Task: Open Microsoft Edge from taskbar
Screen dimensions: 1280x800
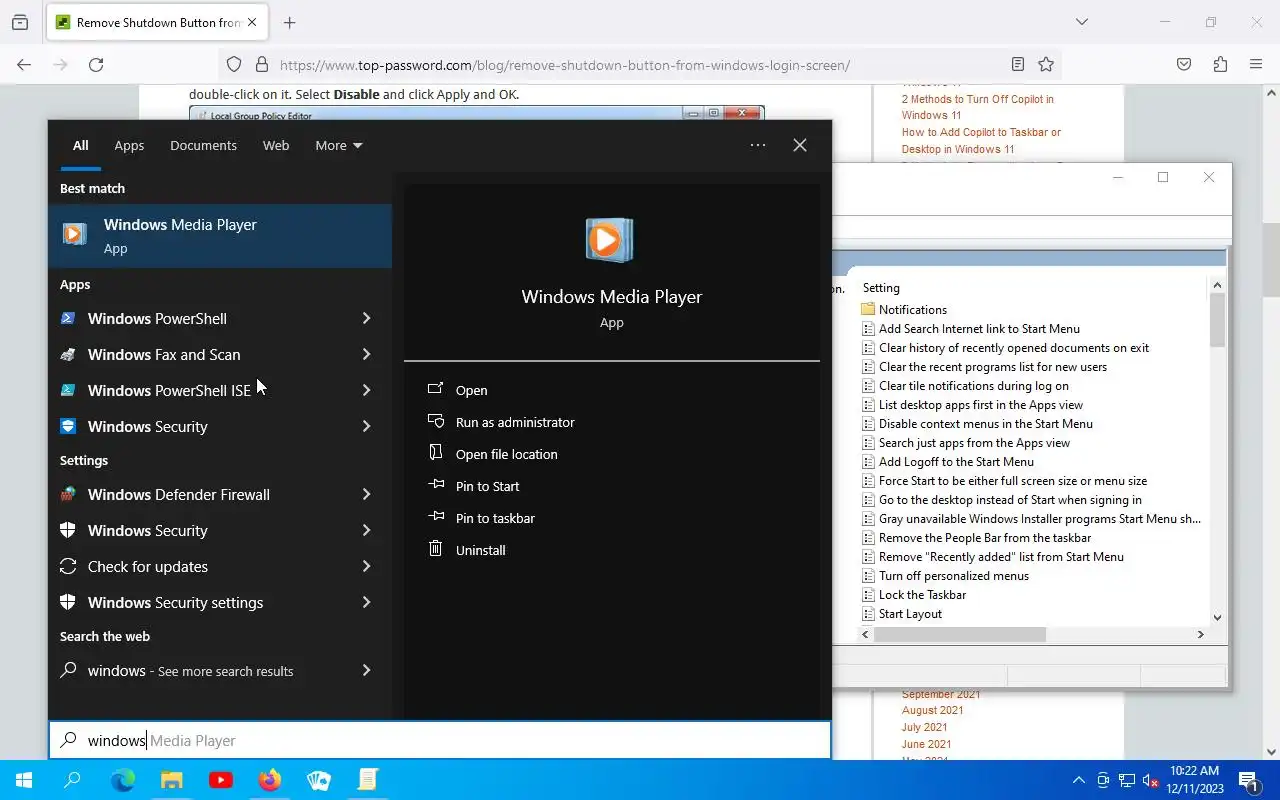Action: click(x=122, y=780)
